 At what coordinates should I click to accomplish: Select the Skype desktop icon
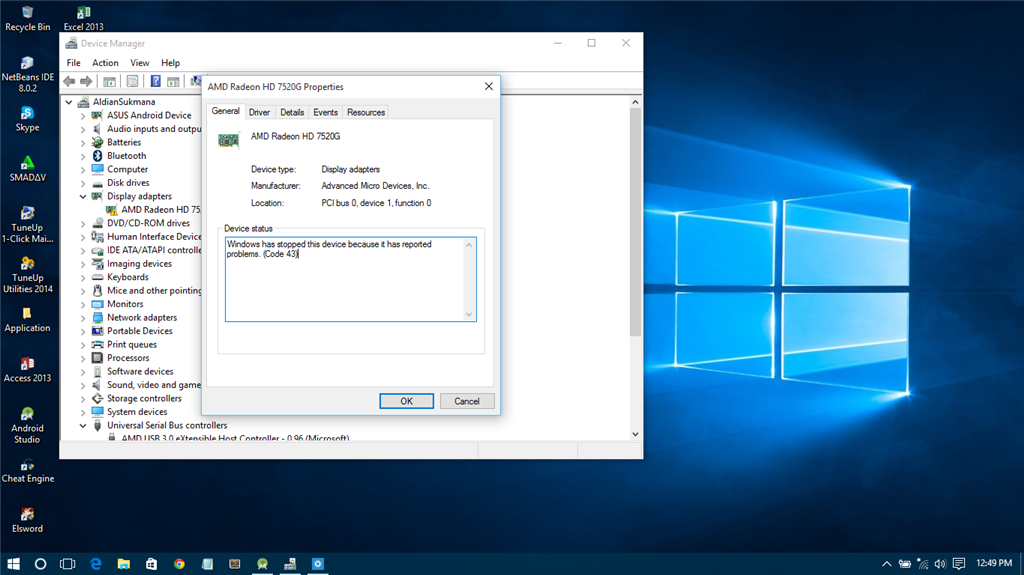click(27, 119)
